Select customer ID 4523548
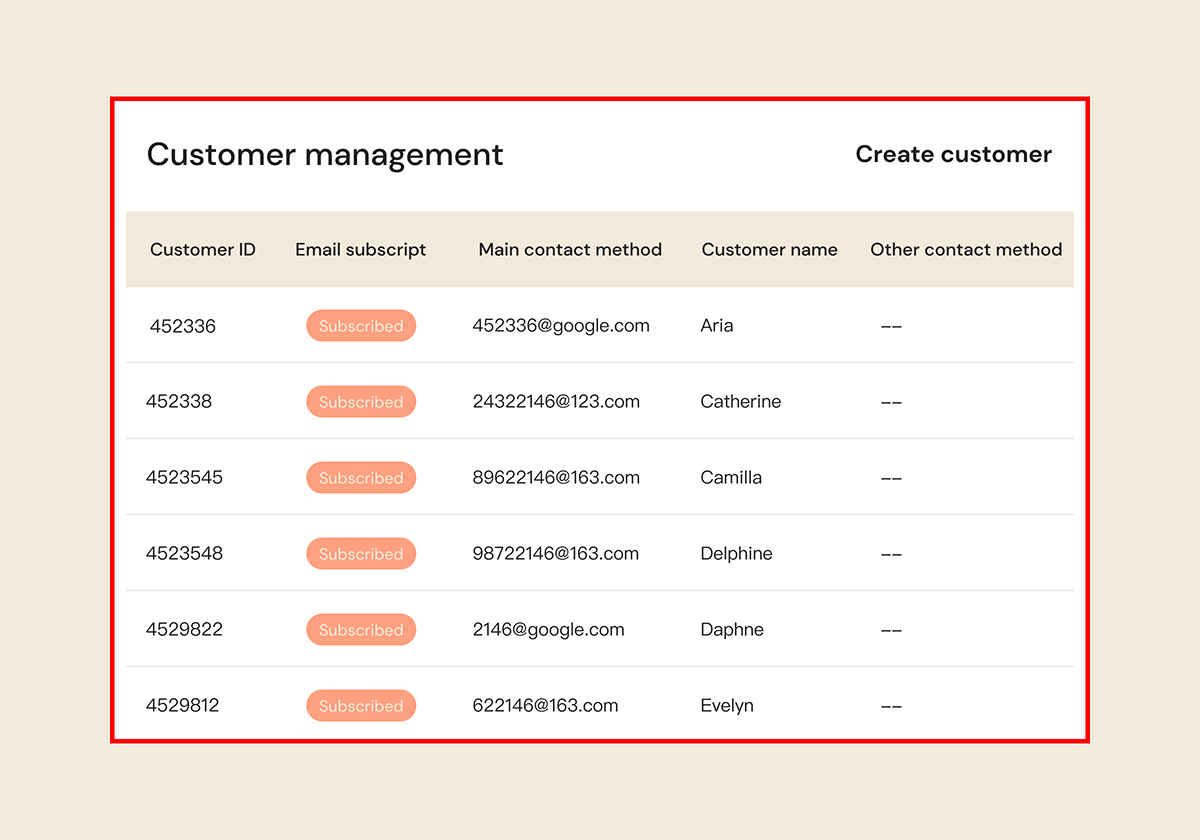The image size is (1200, 840). coord(184,554)
